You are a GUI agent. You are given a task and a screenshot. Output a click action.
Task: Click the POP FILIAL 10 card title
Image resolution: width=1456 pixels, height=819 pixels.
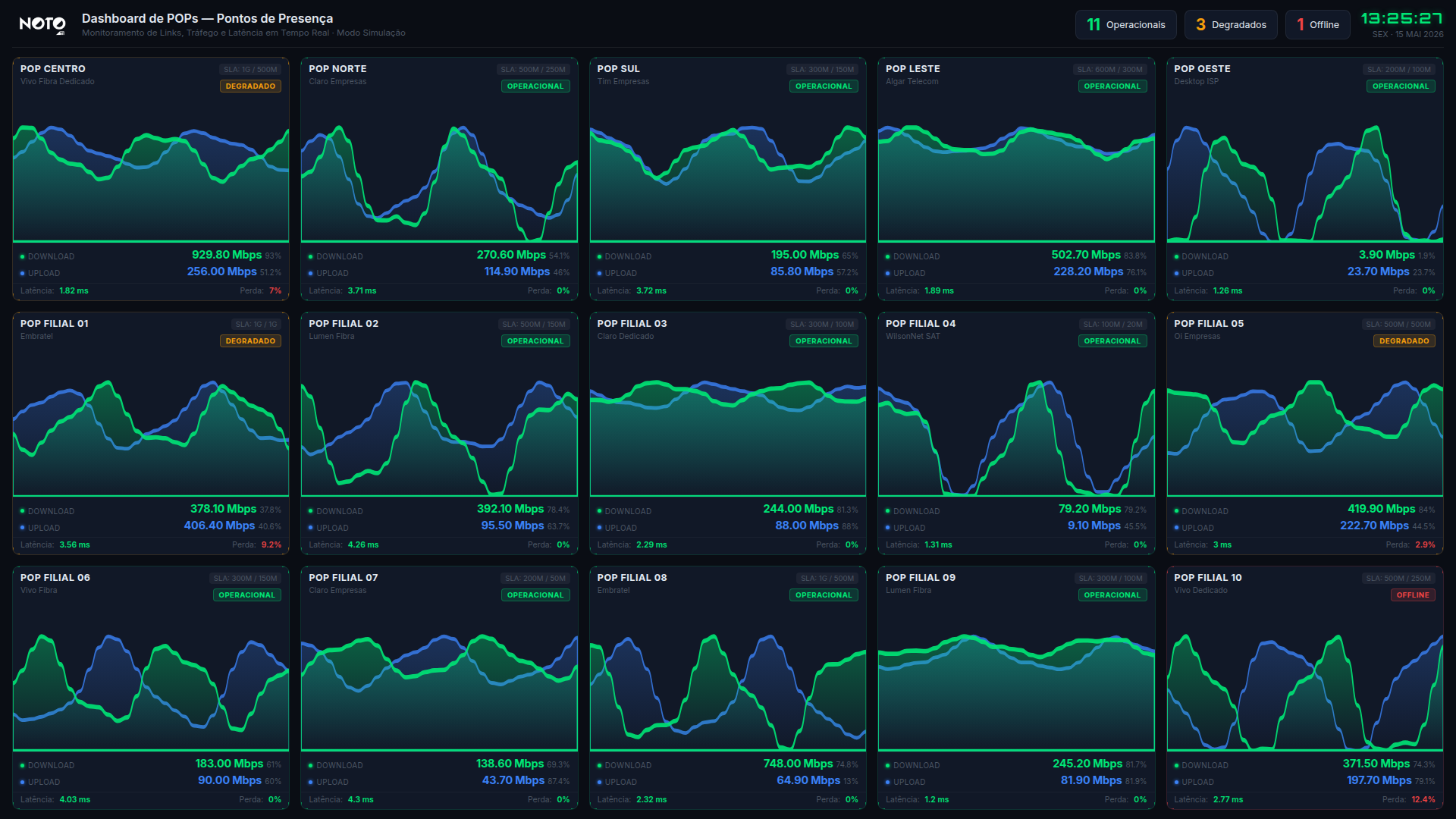[1208, 578]
